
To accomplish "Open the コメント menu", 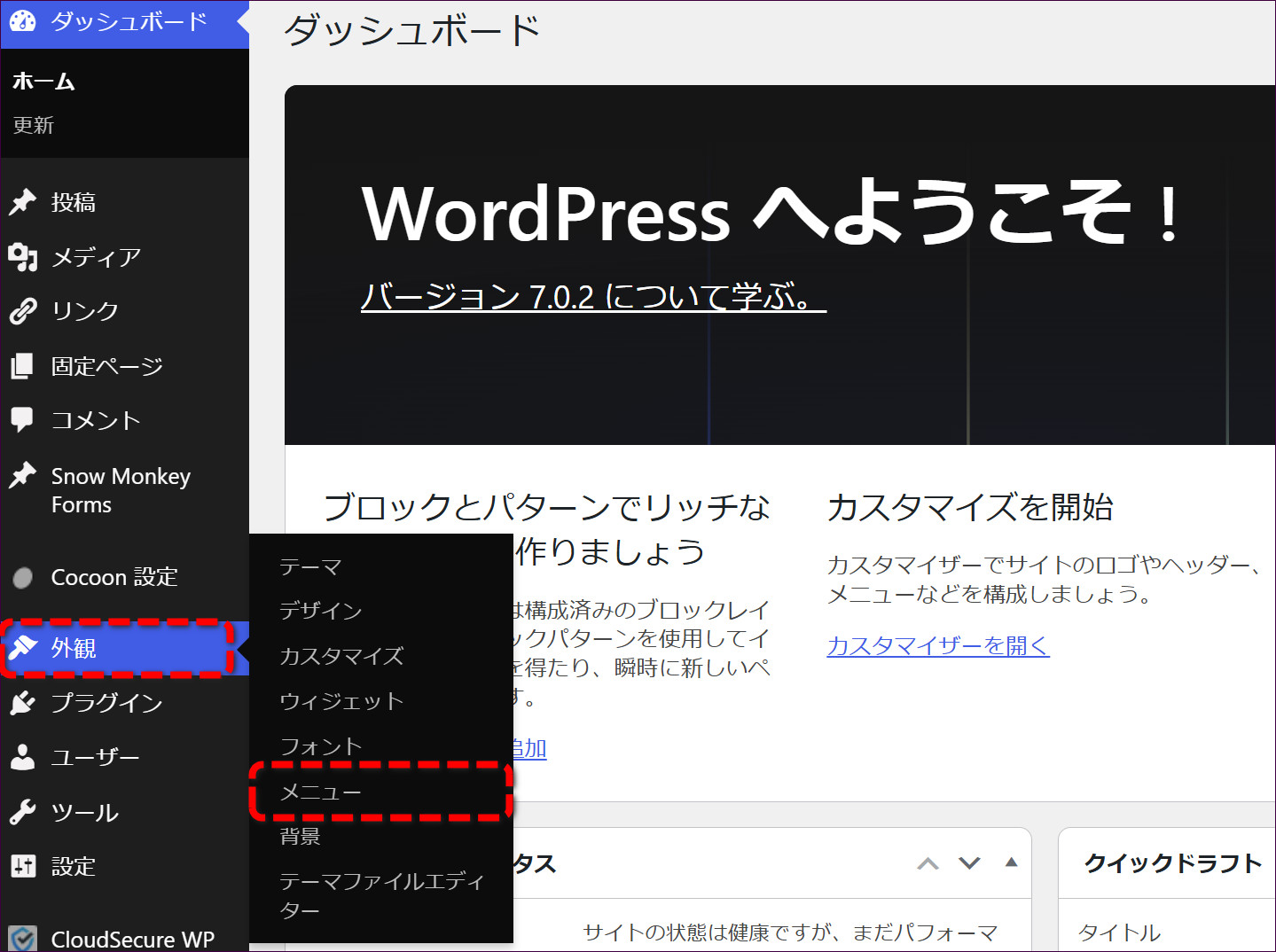I will coord(124,420).
